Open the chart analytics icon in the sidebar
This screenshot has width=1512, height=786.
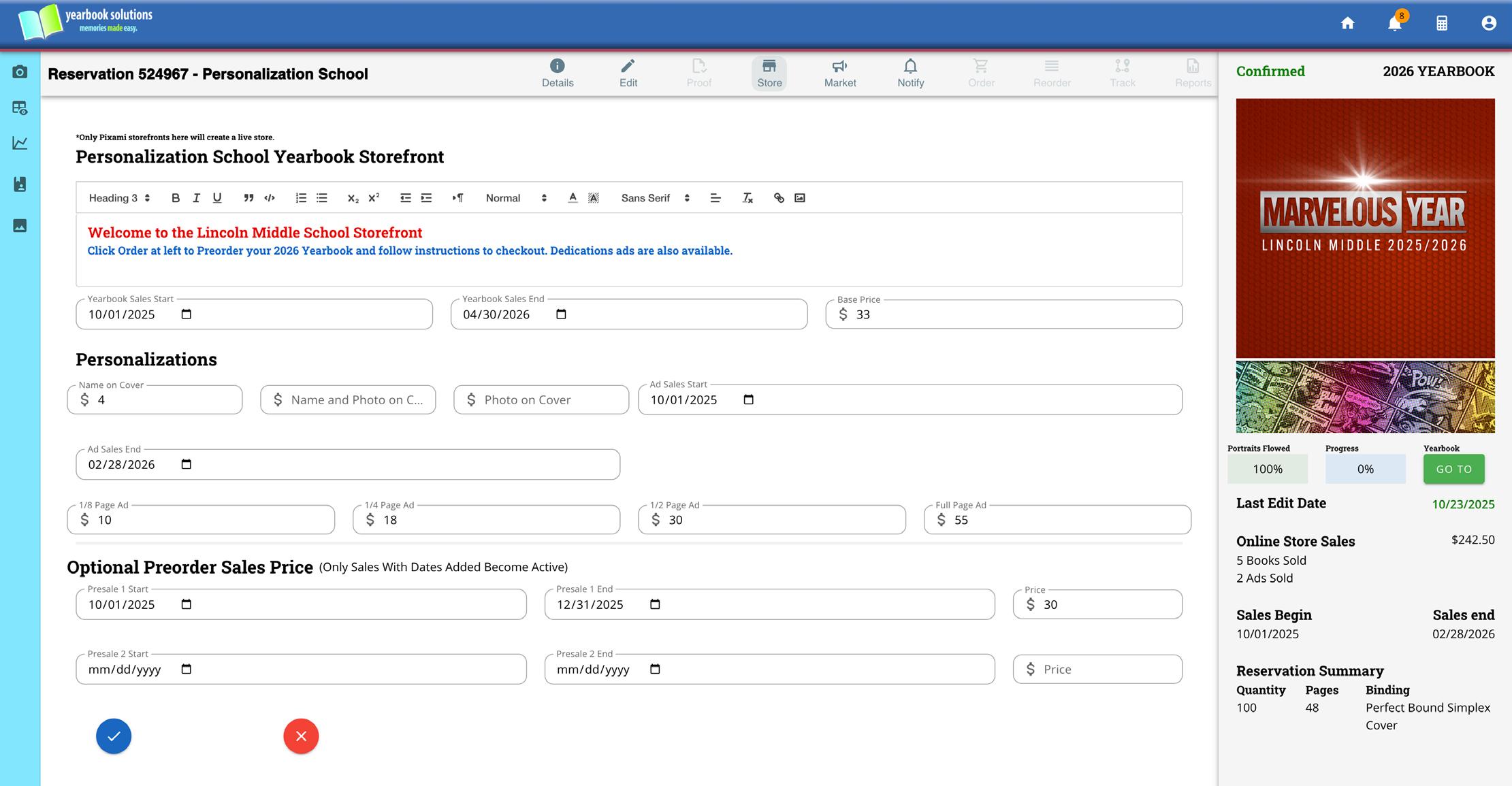pos(20,143)
